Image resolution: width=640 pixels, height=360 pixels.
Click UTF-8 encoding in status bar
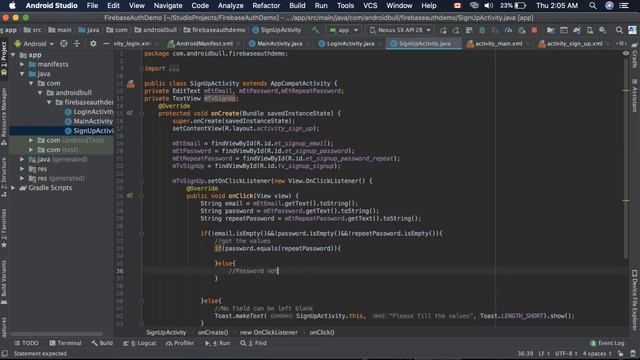pyautogui.click(x=565, y=353)
